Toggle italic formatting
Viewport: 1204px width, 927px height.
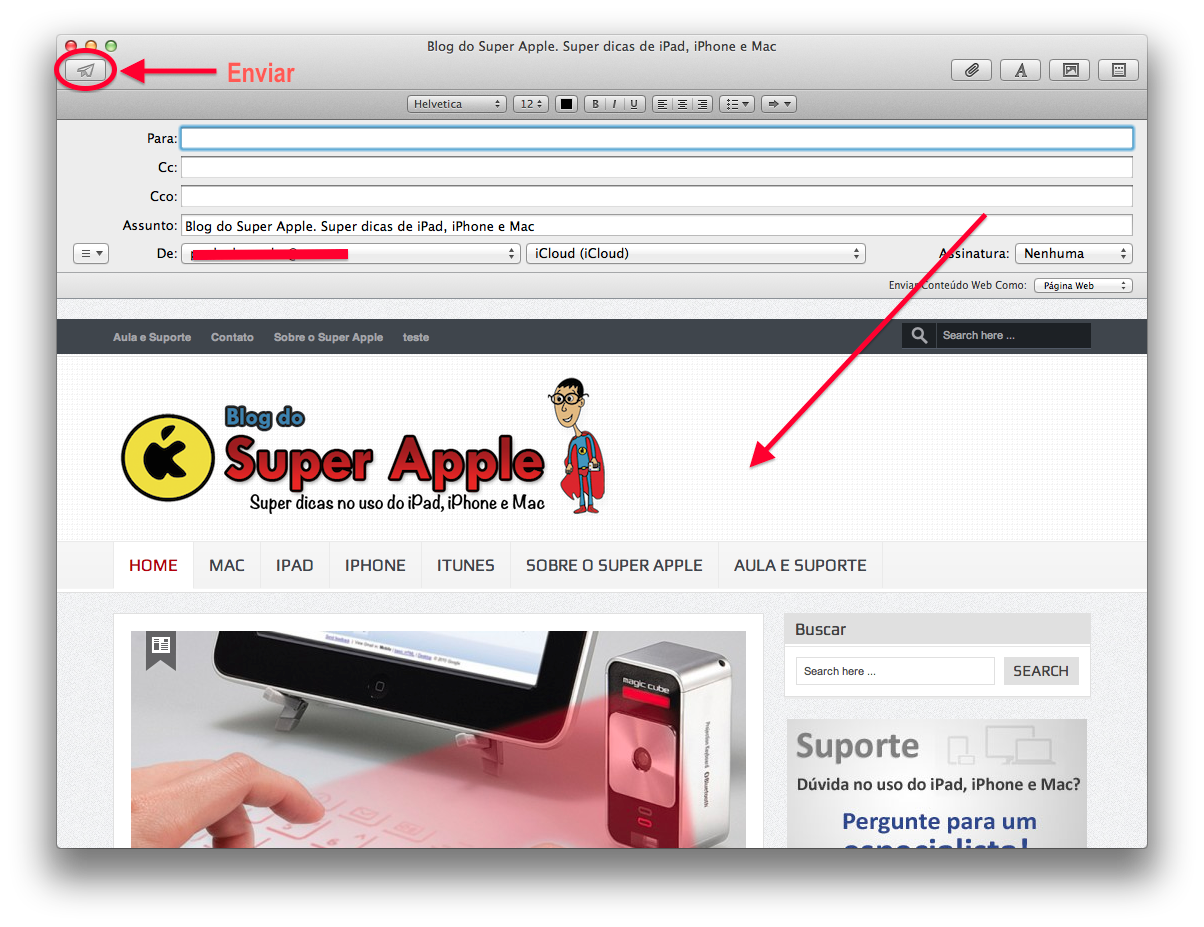[x=614, y=104]
